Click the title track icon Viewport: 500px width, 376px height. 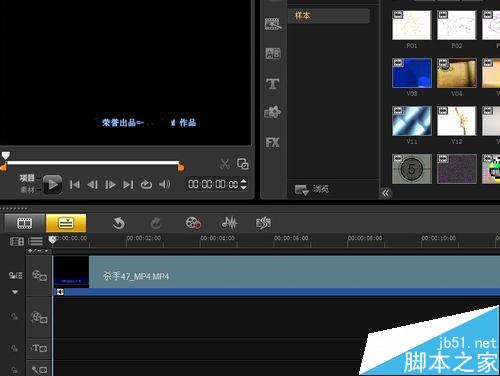[x=39, y=348]
